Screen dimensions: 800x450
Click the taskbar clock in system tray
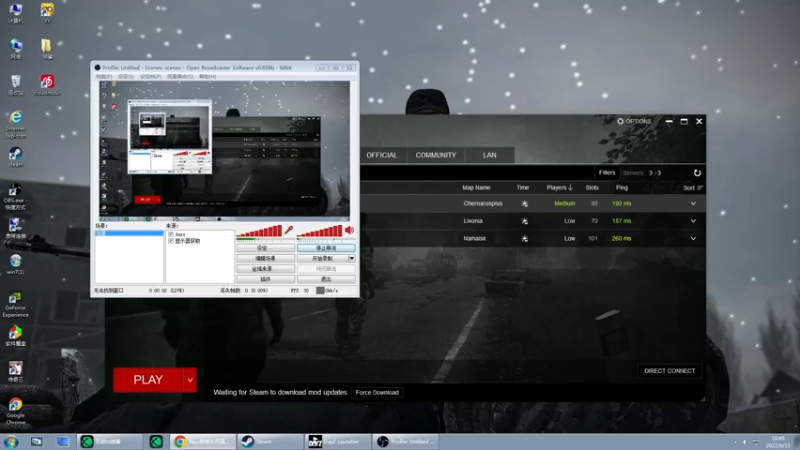[778, 442]
